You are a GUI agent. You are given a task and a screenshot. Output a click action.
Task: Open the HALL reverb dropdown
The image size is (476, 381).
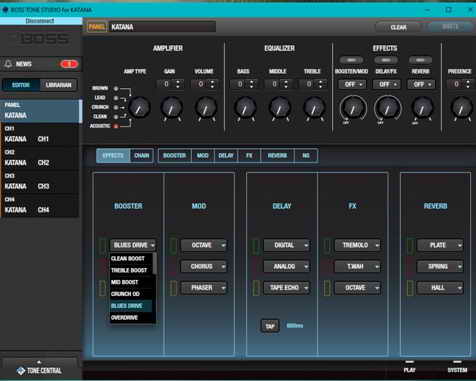click(440, 288)
